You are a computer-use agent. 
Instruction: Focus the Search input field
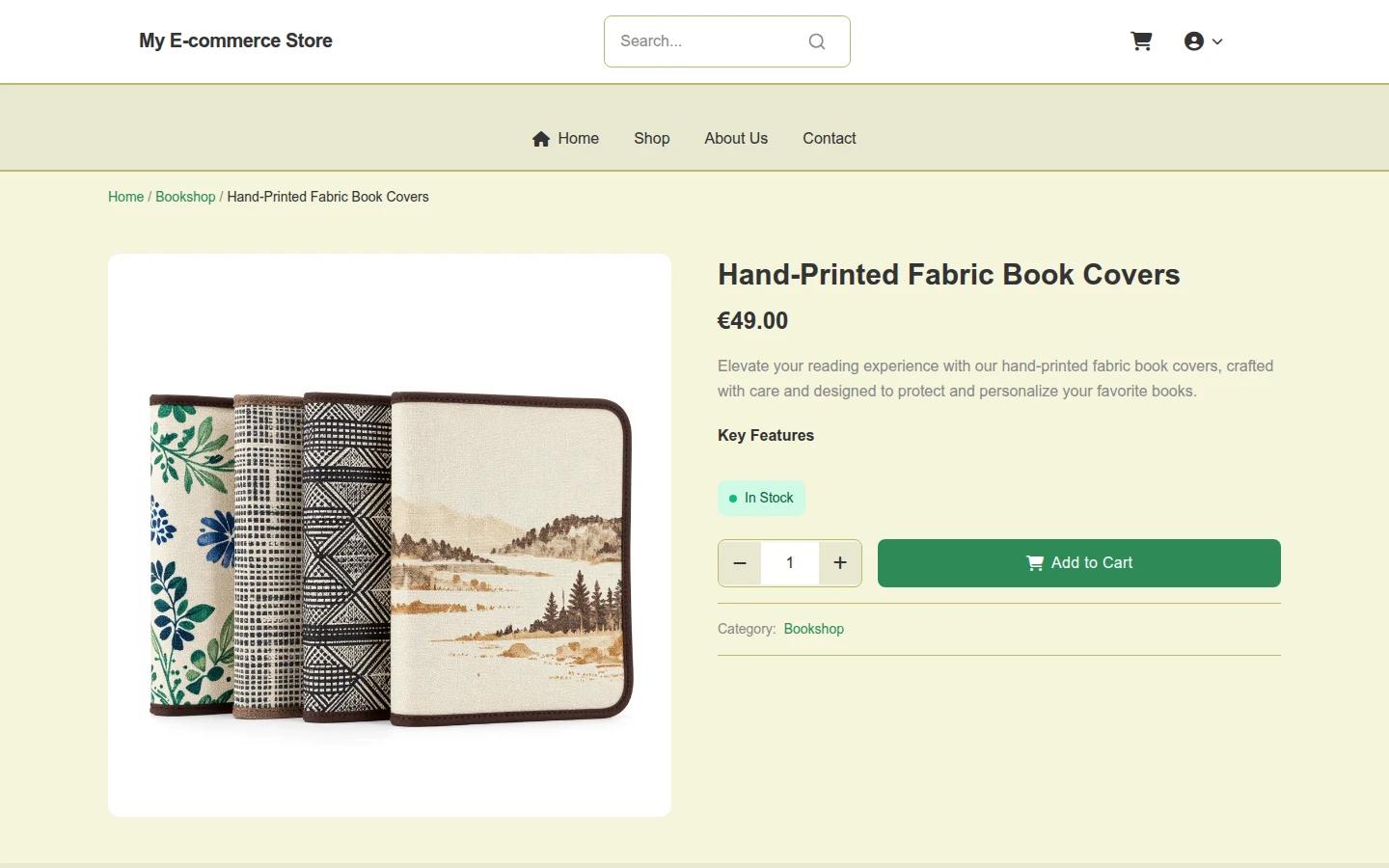click(726, 41)
